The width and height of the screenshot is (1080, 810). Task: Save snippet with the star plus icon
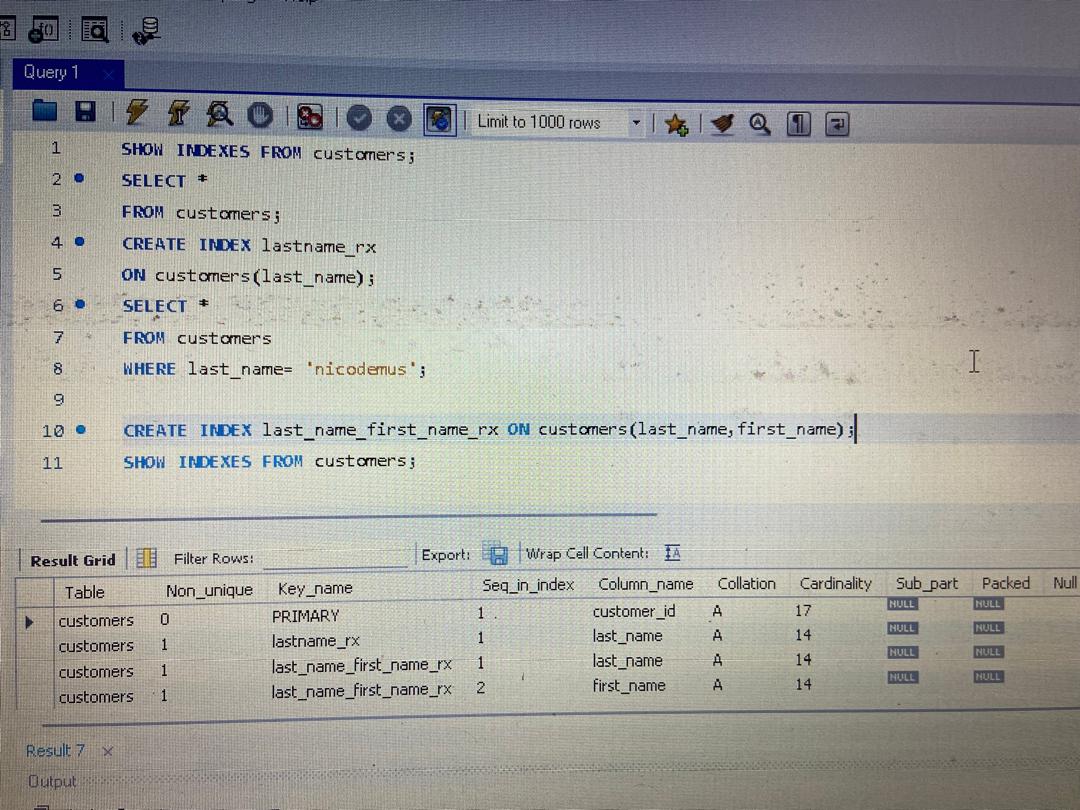pos(676,125)
